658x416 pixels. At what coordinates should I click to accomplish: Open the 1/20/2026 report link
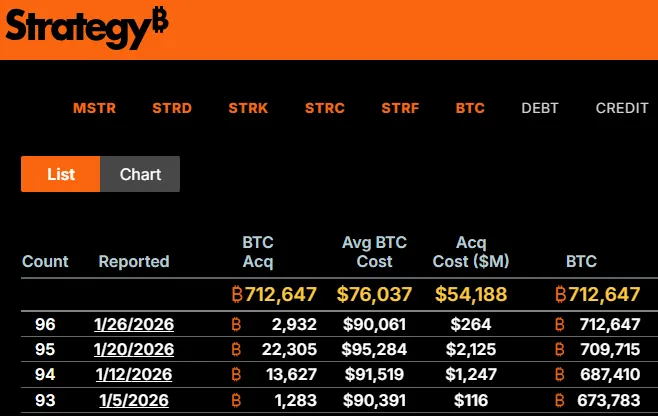pos(134,349)
